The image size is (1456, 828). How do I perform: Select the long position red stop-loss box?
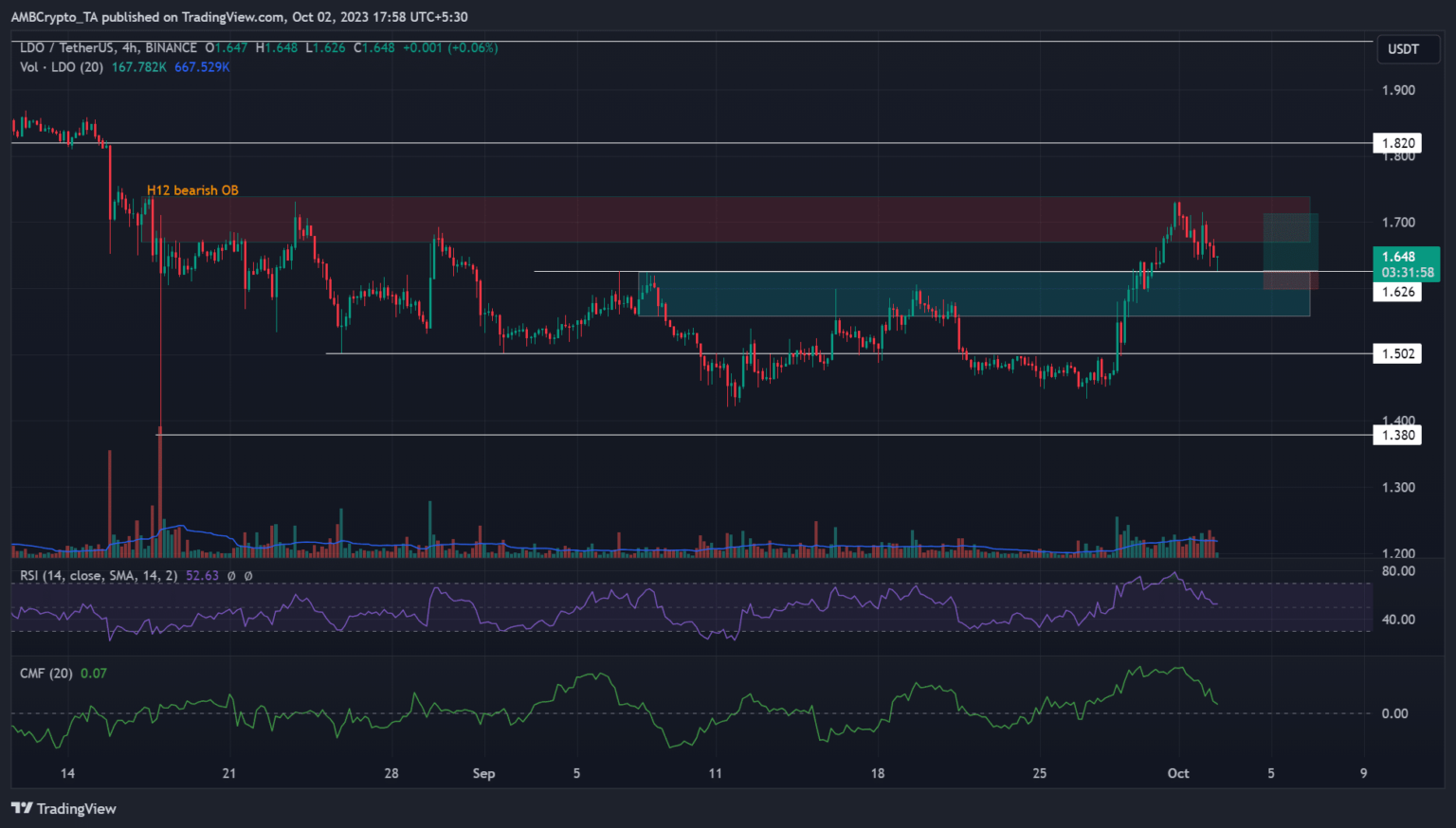[1290, 280]
